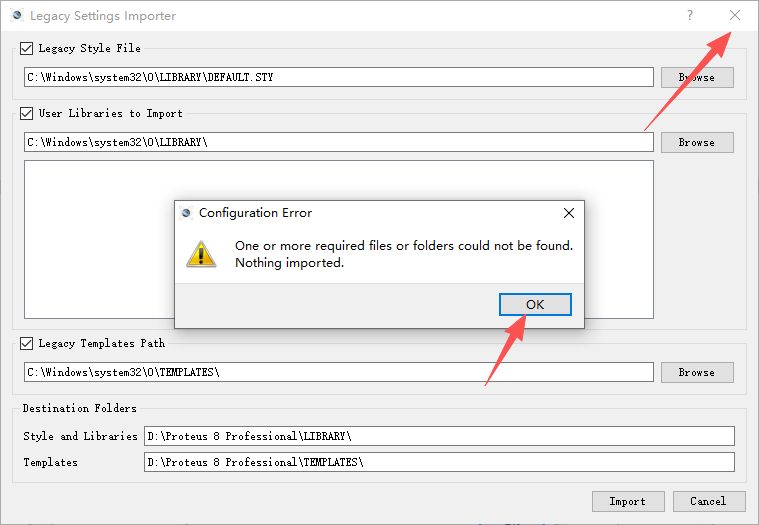This screenshot has height=525, width=759.
Task: Toggle User Libraries to Import checkbox
Action: click(x=27, y=114)
